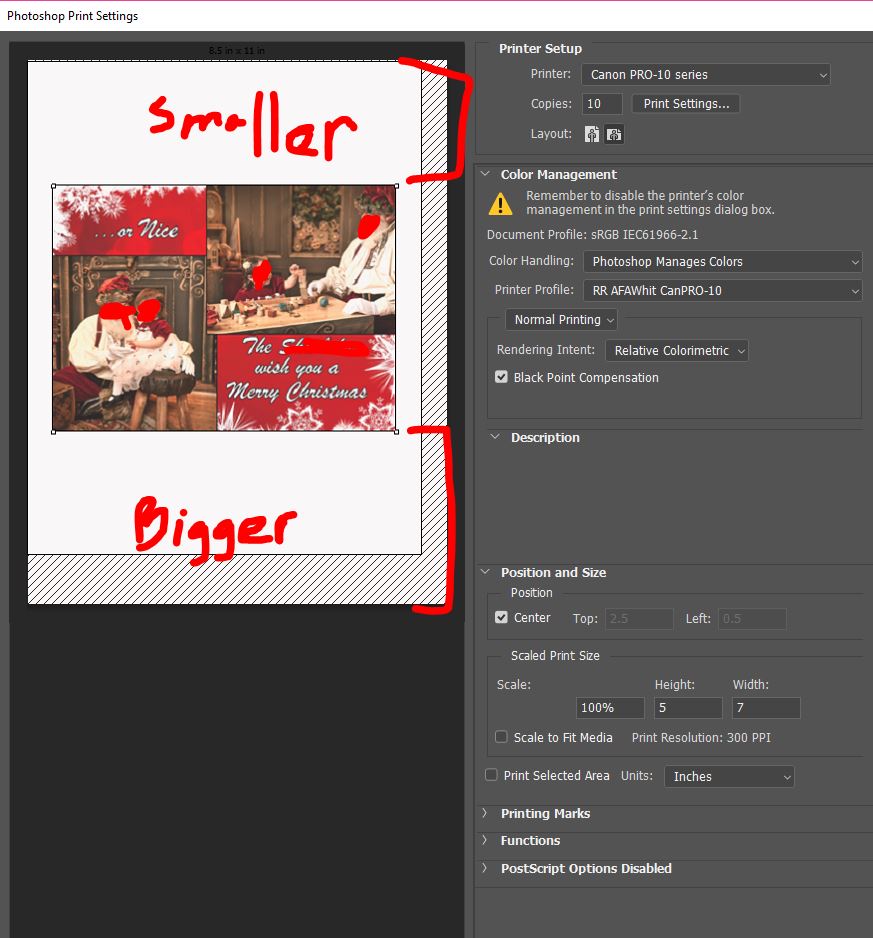The width and height of the screenshot is (873, 938).
Task: Collapse the Position and Size section
Action: (x=486, y=573)
